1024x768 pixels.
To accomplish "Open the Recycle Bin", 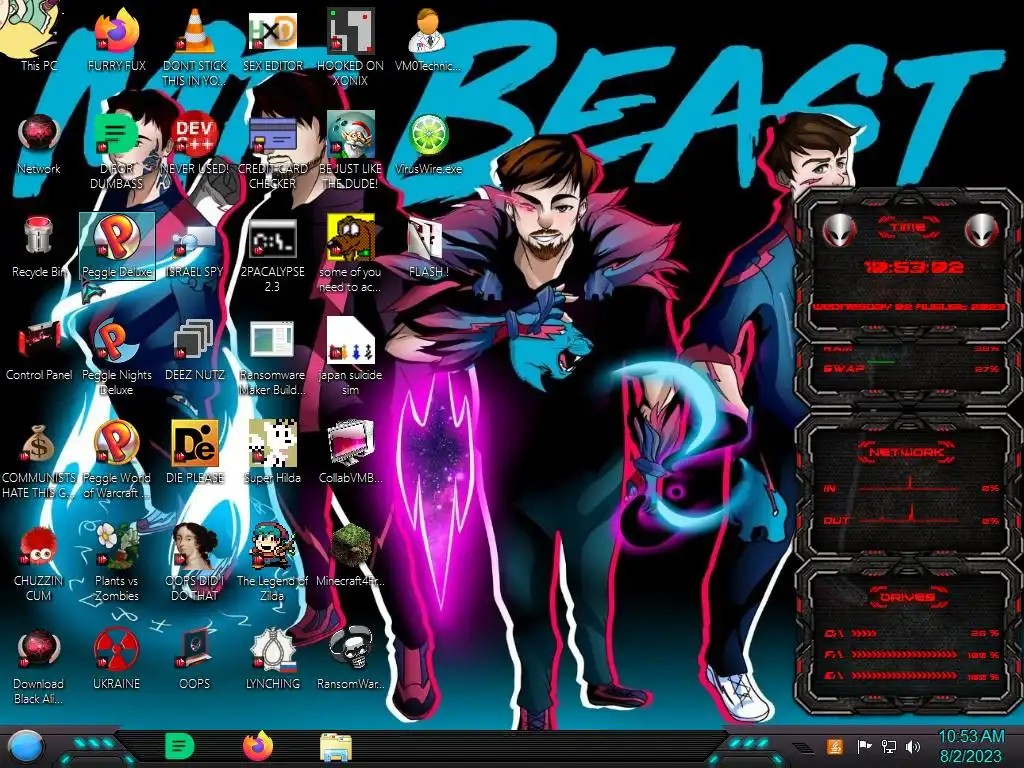I will point(39,246).
